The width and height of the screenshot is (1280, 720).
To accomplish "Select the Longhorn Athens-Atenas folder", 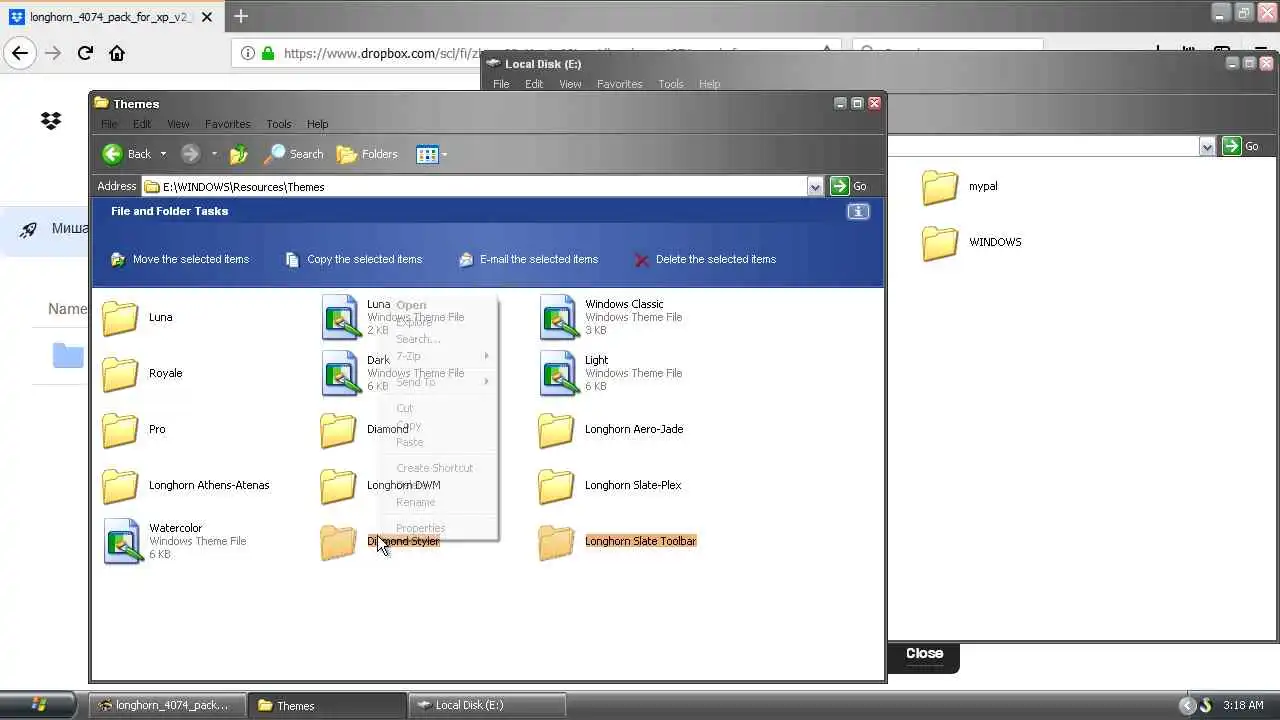I will tap(186, 485).
